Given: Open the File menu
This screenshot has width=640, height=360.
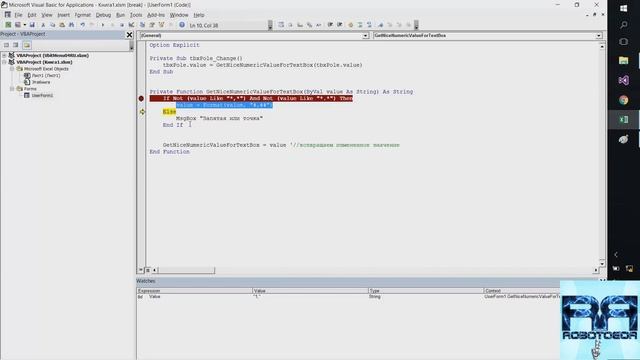Looking at the screenshot, I should click(18, 15).
